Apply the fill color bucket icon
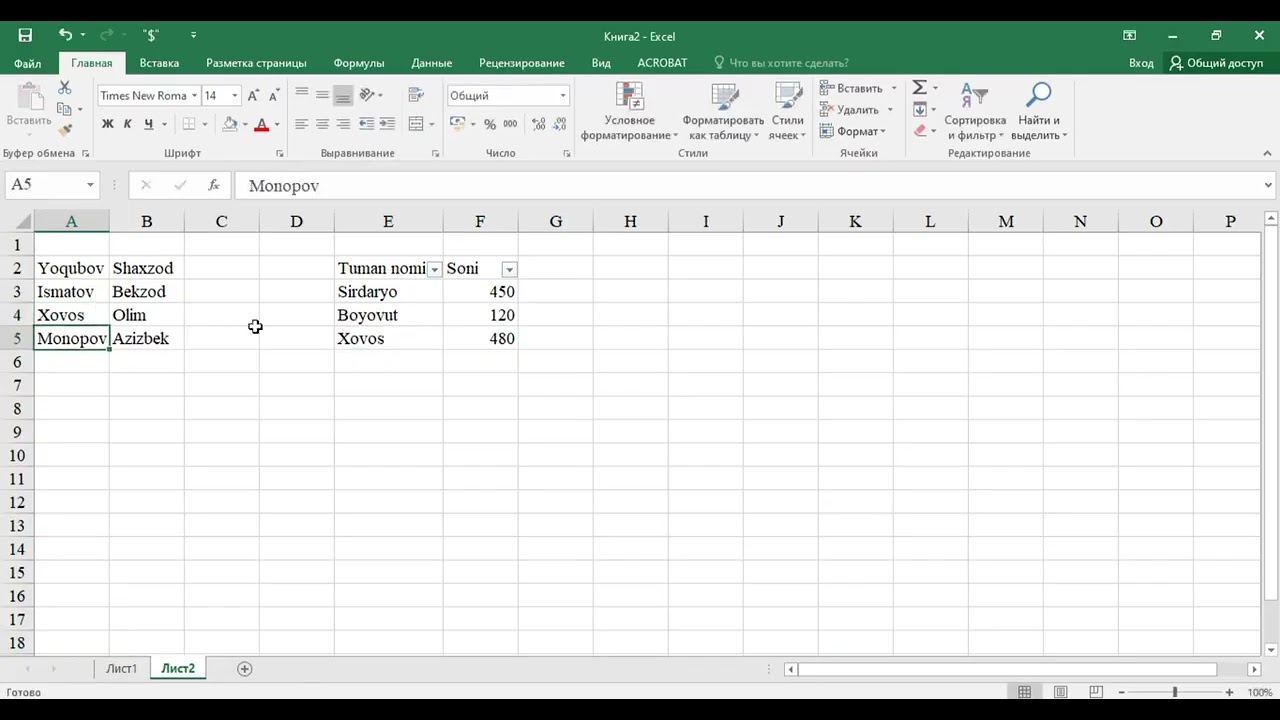 coord(230,124)
